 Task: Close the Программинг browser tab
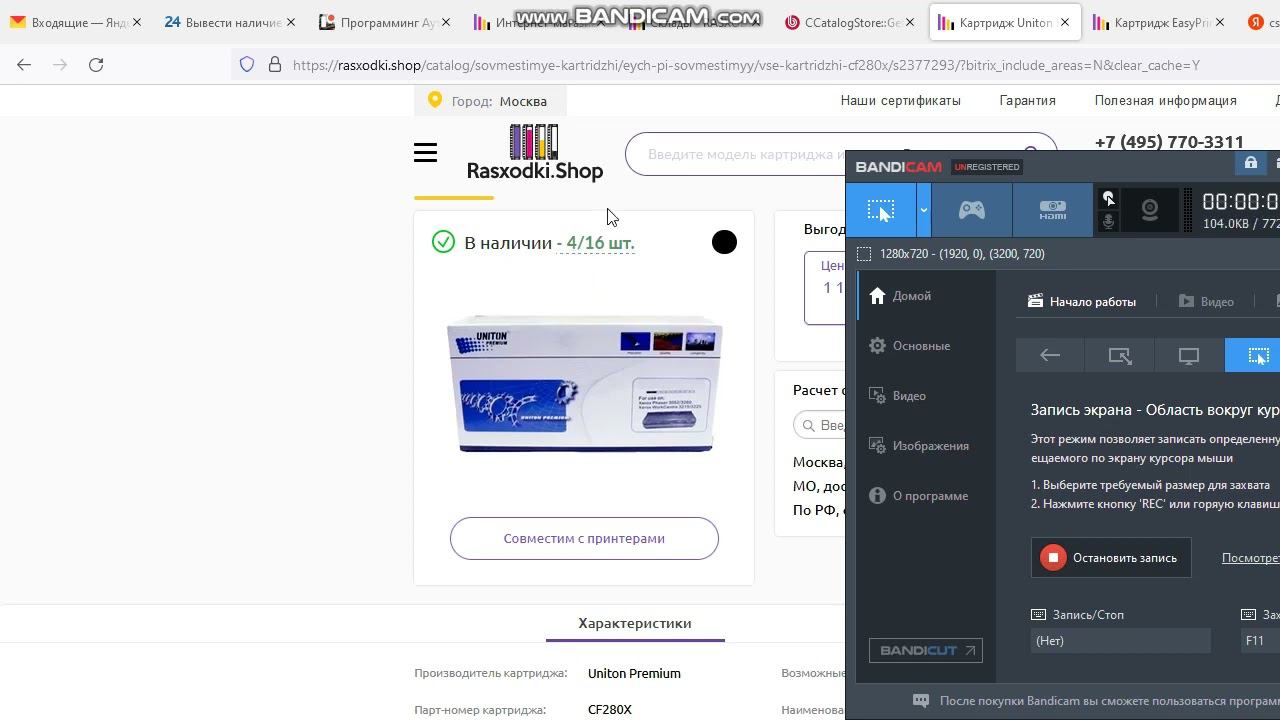pyautogui.click(x=445, y=22)
